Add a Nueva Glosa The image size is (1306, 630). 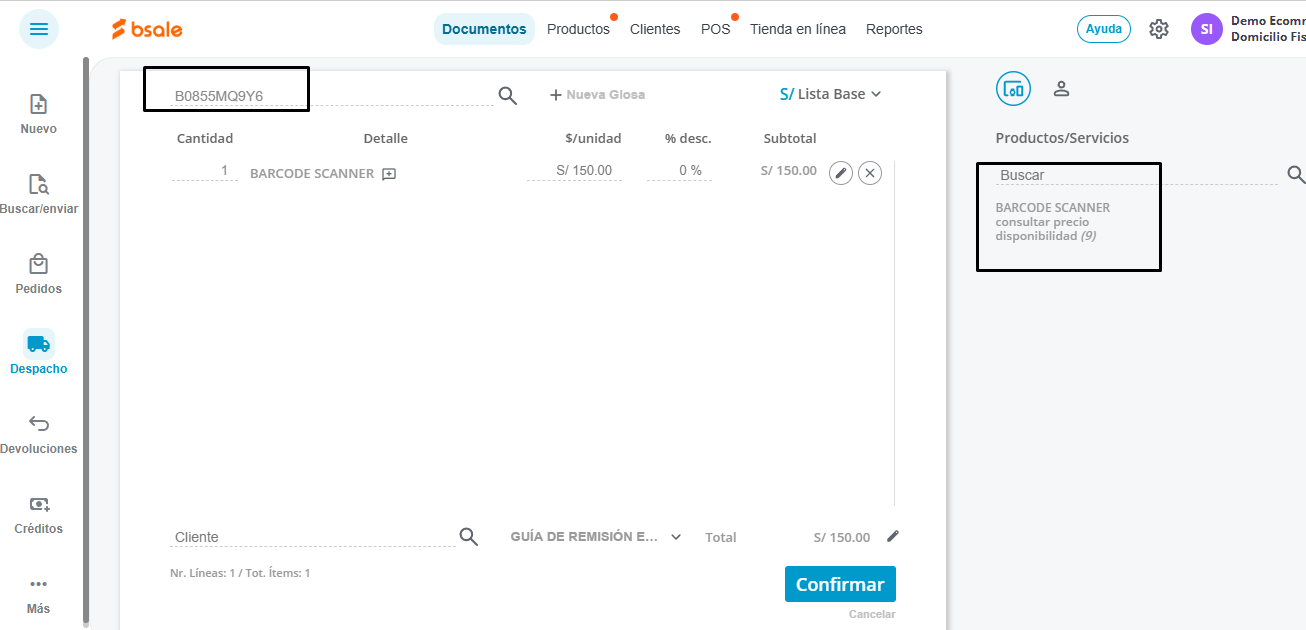598,95
